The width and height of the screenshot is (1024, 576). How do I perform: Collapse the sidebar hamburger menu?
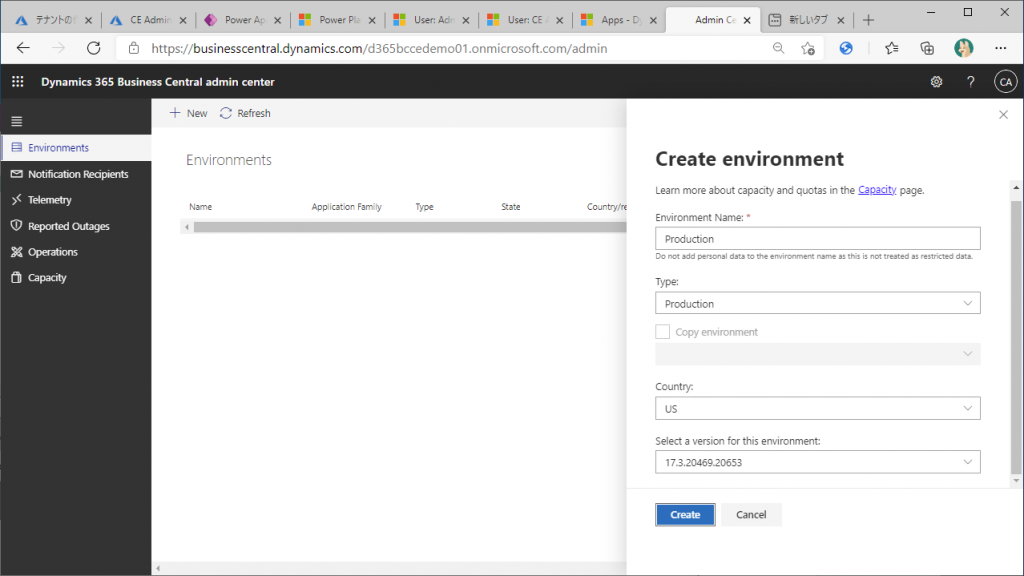(x=17, y=121)
